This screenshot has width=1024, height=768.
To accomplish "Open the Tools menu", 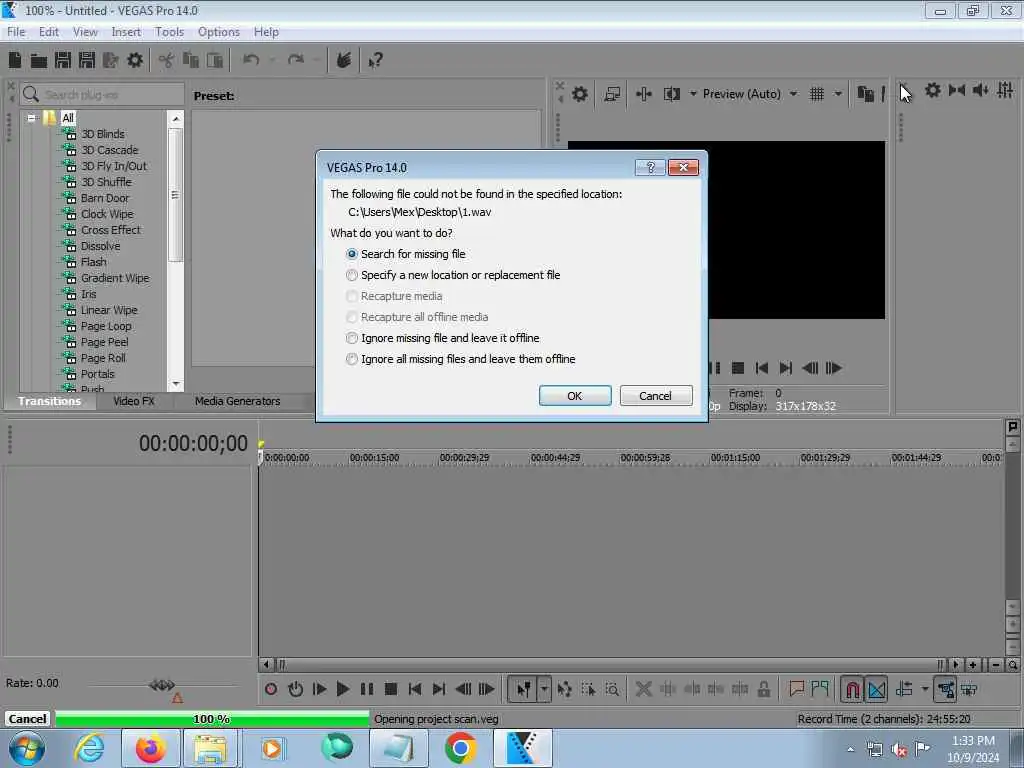I will pyautogui.click(x=169, y=32).
